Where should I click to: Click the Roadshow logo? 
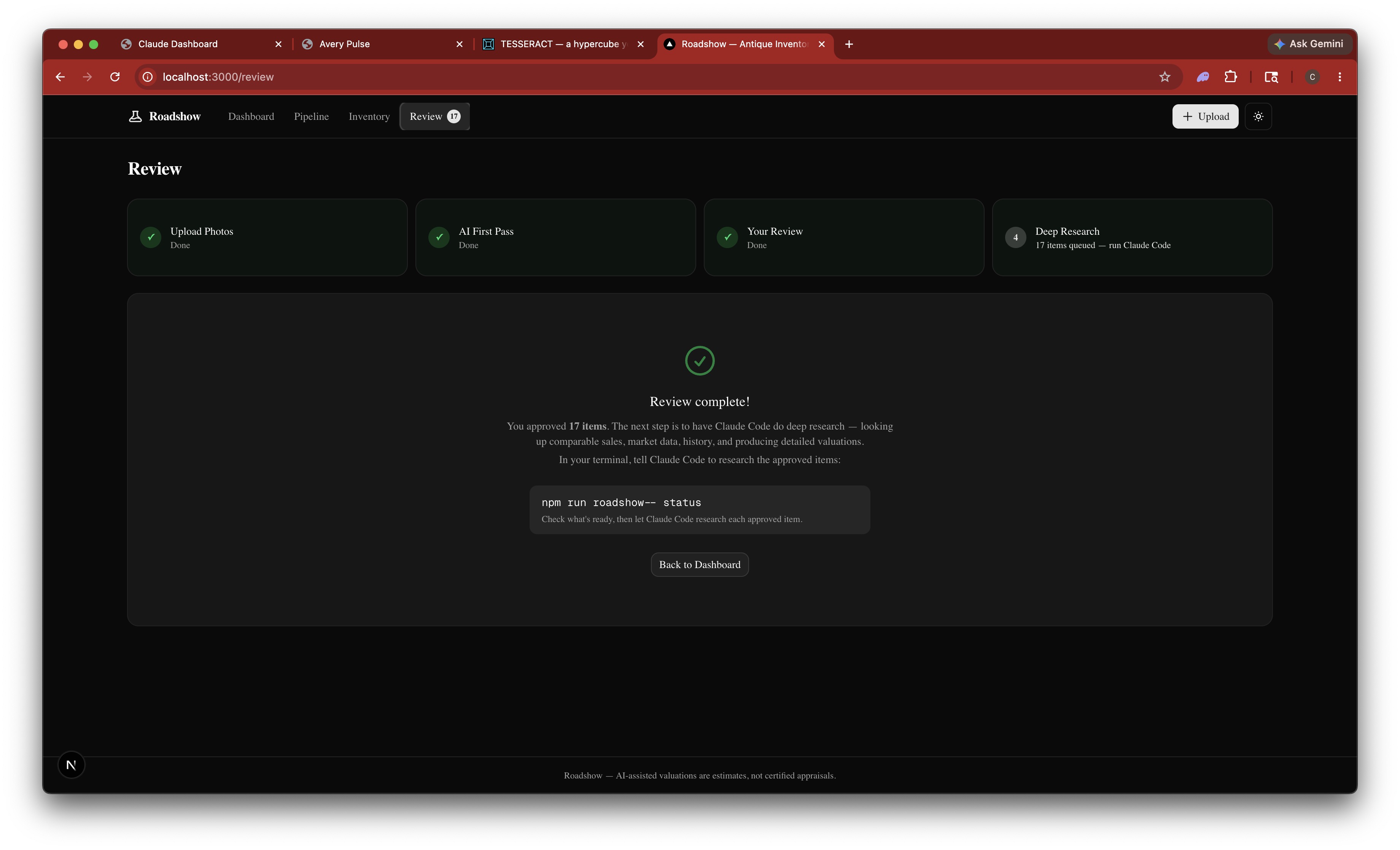click(x=164, y=116)
